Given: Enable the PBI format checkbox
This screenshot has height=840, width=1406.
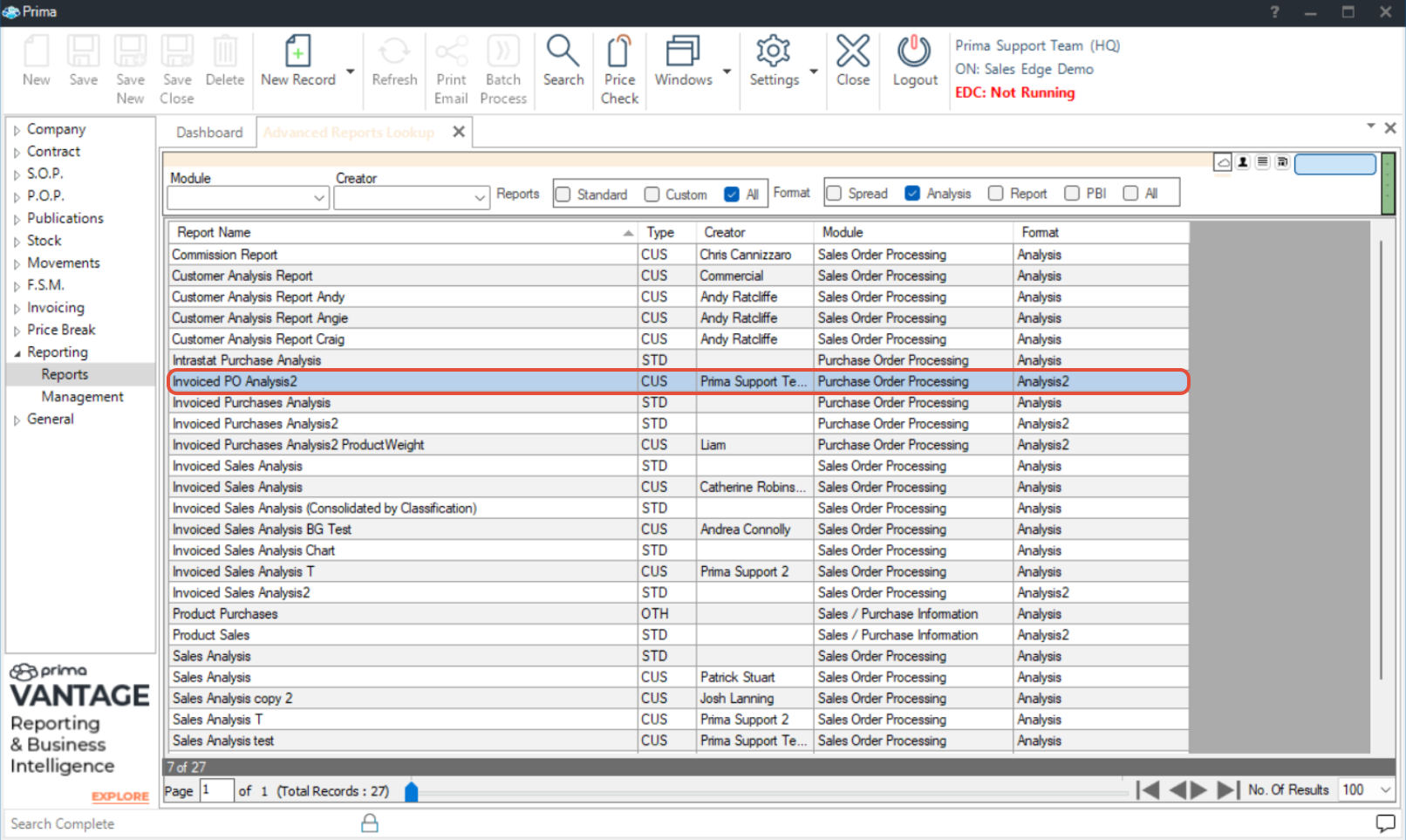Looking at the screenshot, I should click(x=1072, y=193).
